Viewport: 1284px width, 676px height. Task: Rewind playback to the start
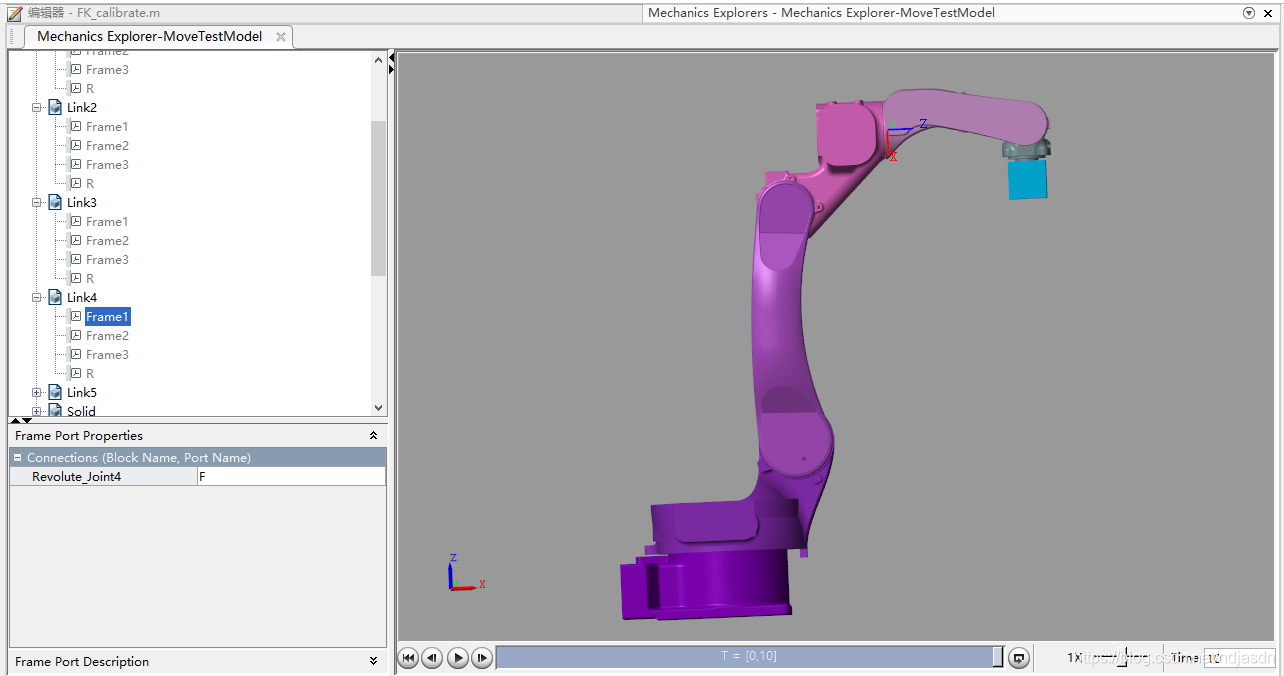[x=408, y=658]
